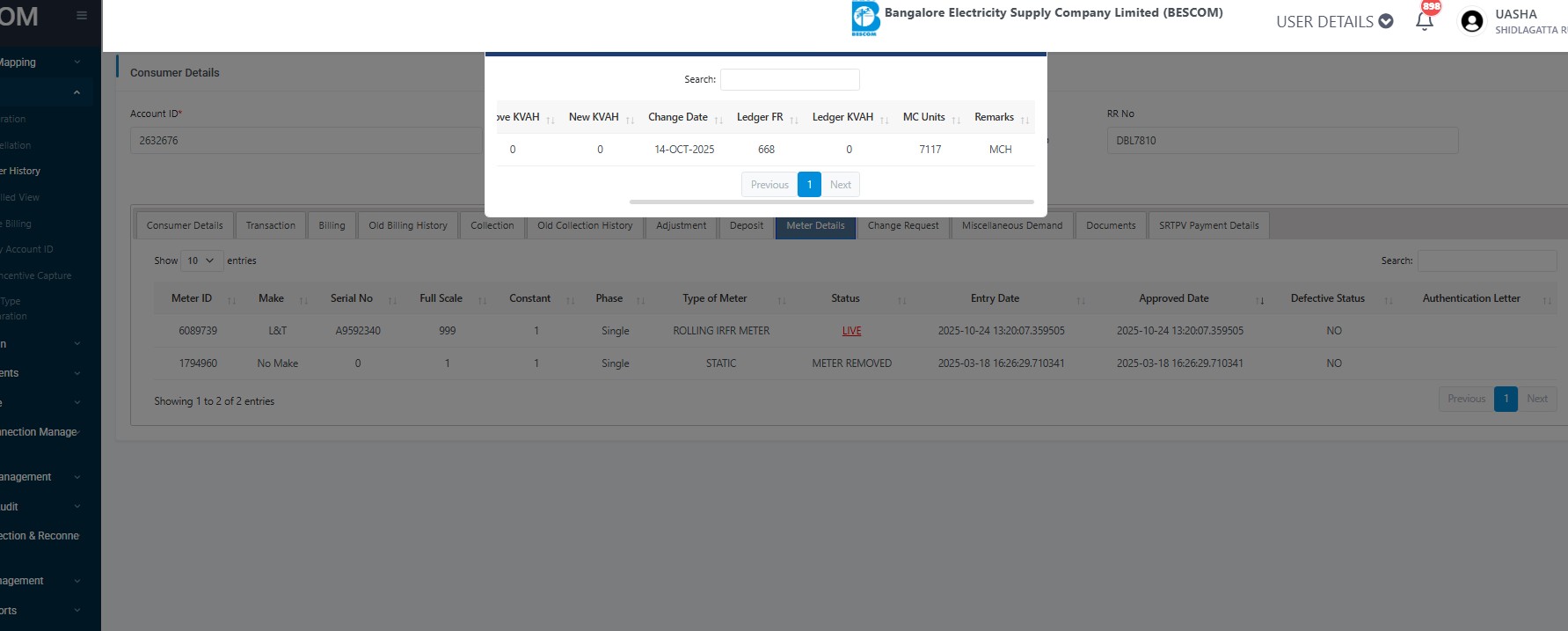
Task: Sort by Serial No column arrows
Action: 392,300
